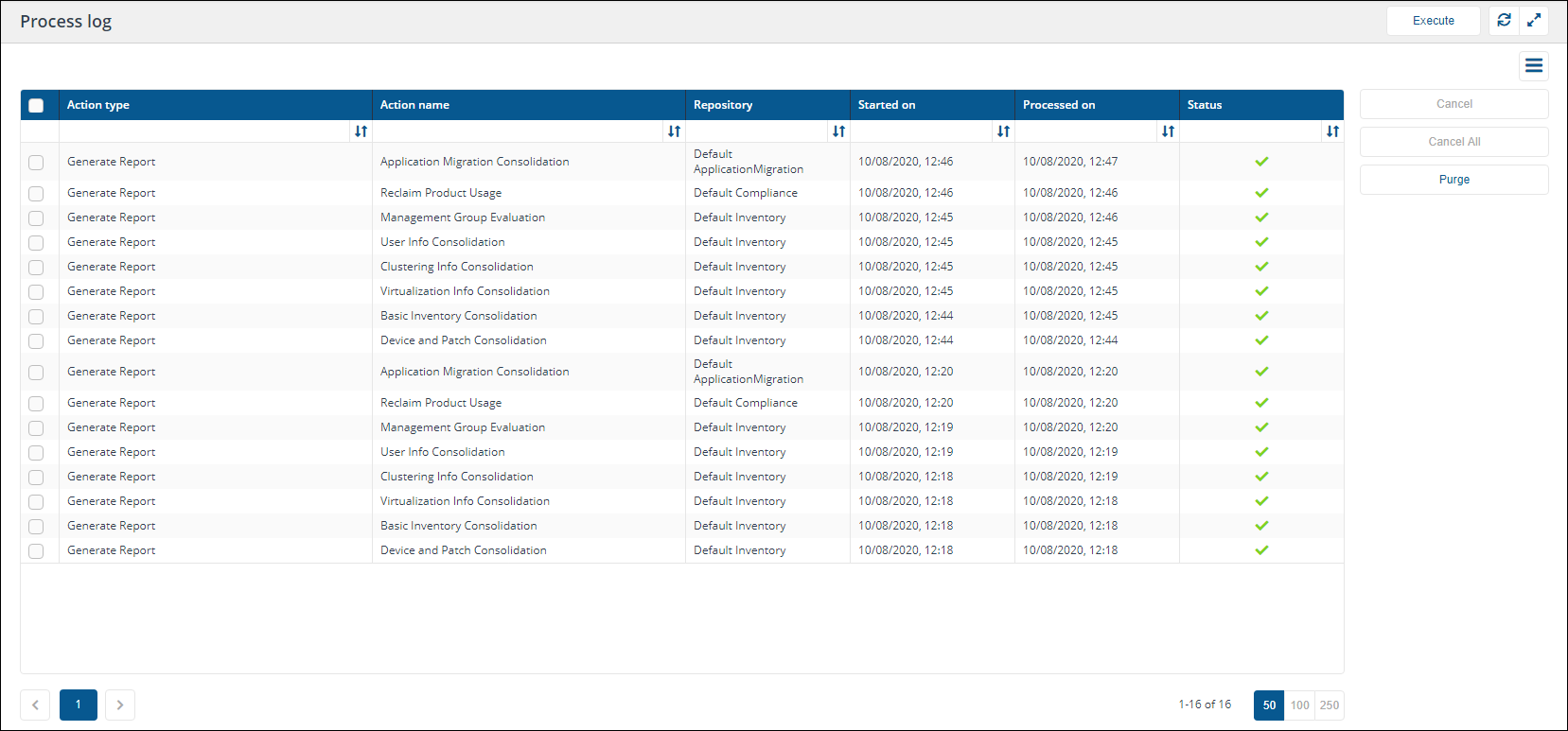This screenshot has height=731, width=1568.
Task: Click the Purge button
Action: coord(1453,180)
